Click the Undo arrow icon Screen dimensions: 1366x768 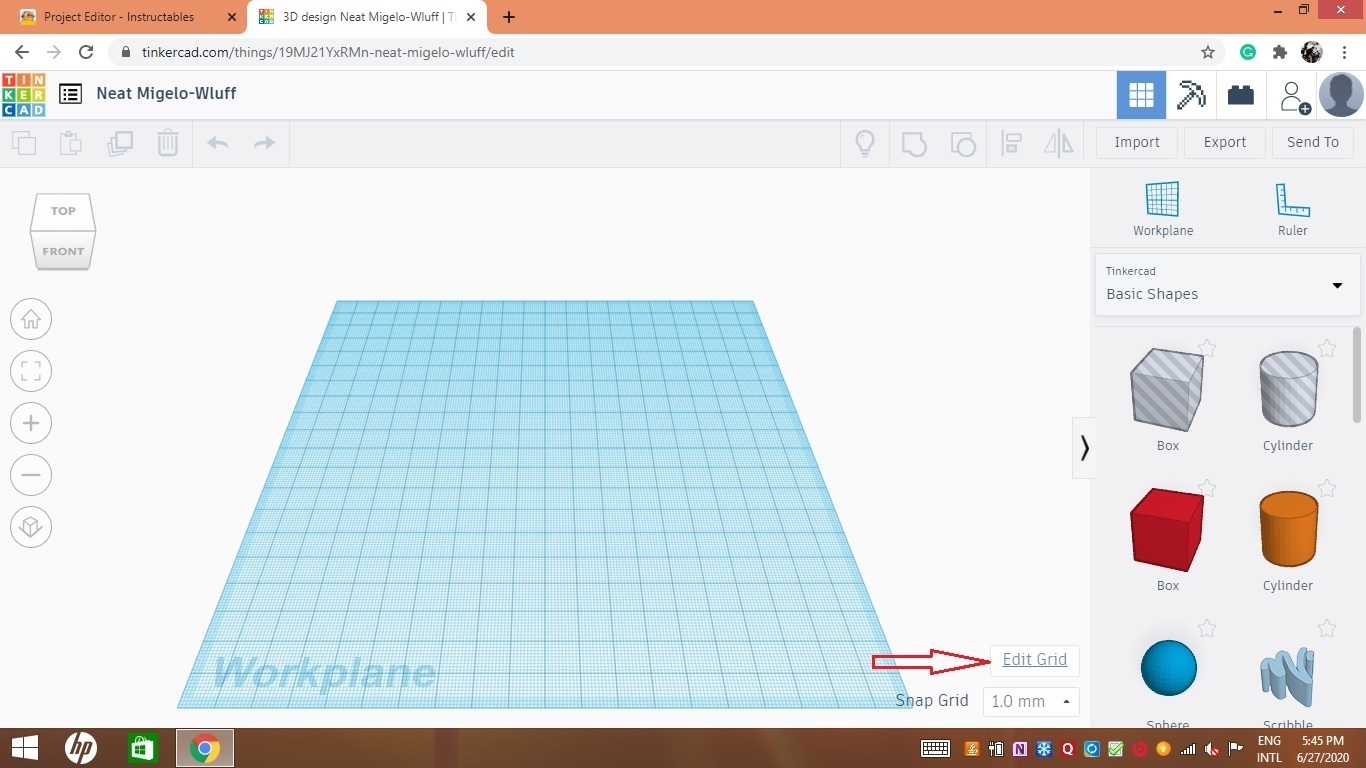point(217,143)
